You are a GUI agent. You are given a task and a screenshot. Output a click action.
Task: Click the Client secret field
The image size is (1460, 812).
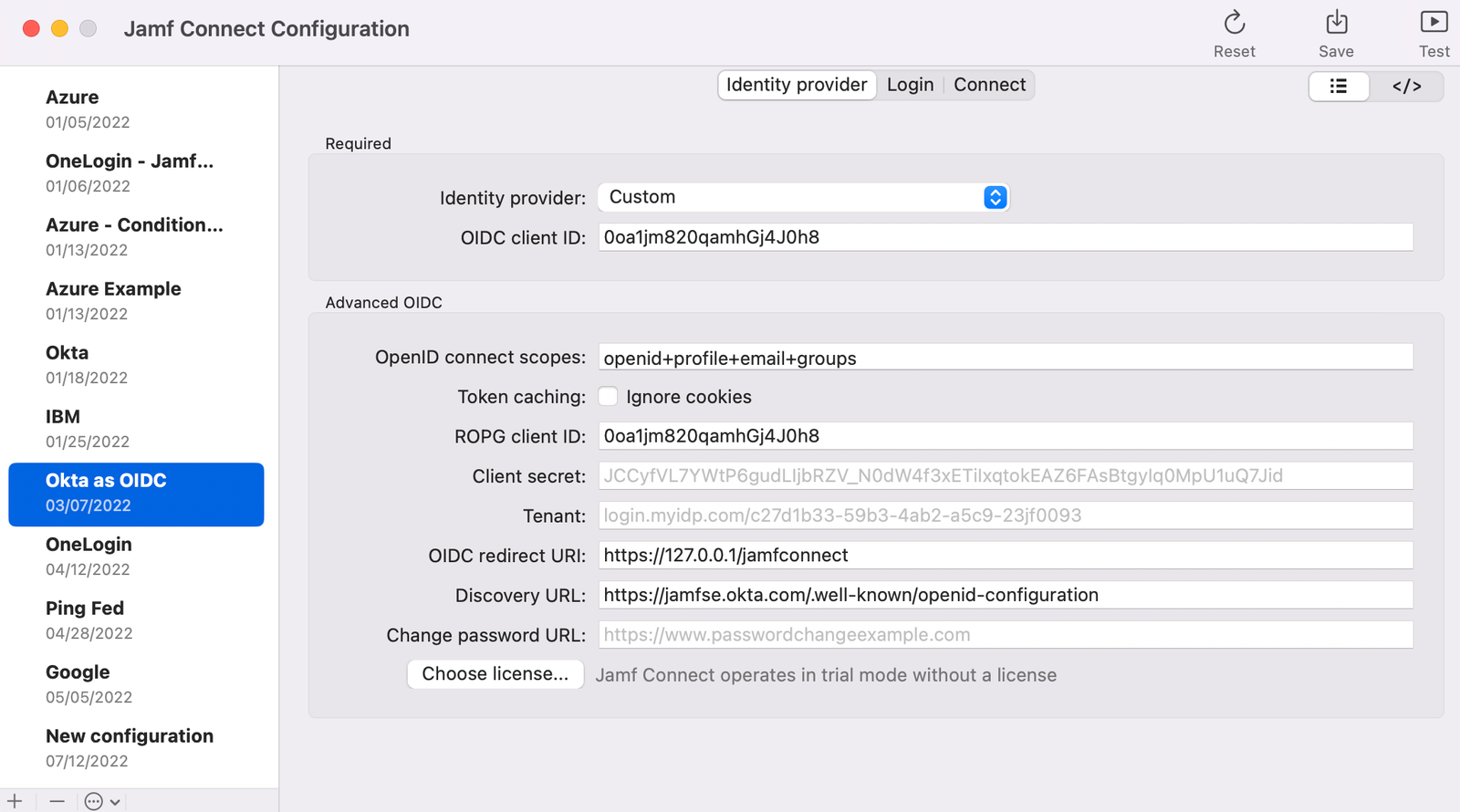tap(1006, 475)
